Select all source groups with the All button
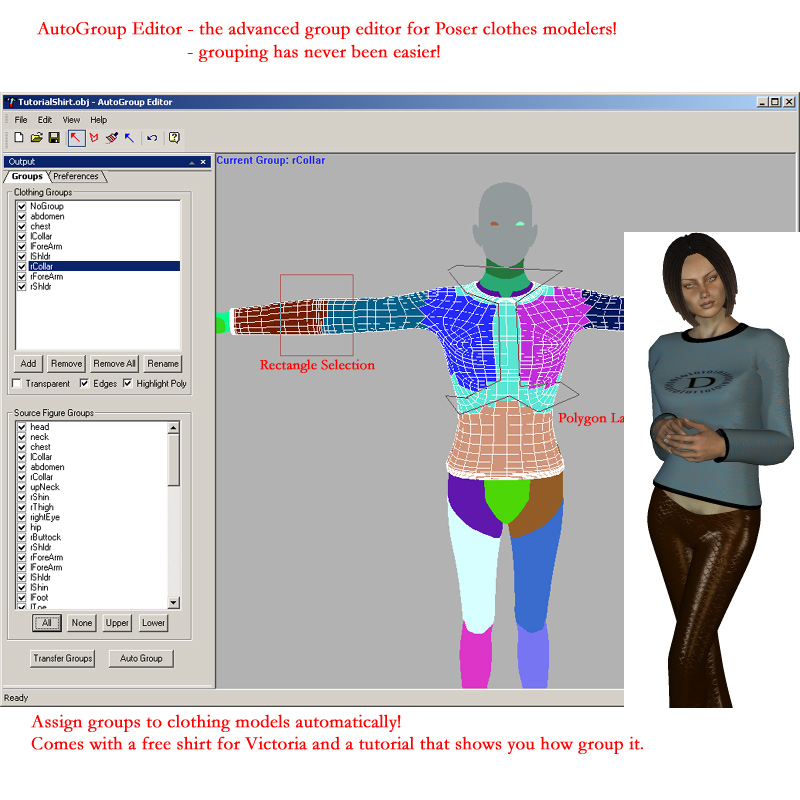 pyautogui.click(x=46, y=623)
